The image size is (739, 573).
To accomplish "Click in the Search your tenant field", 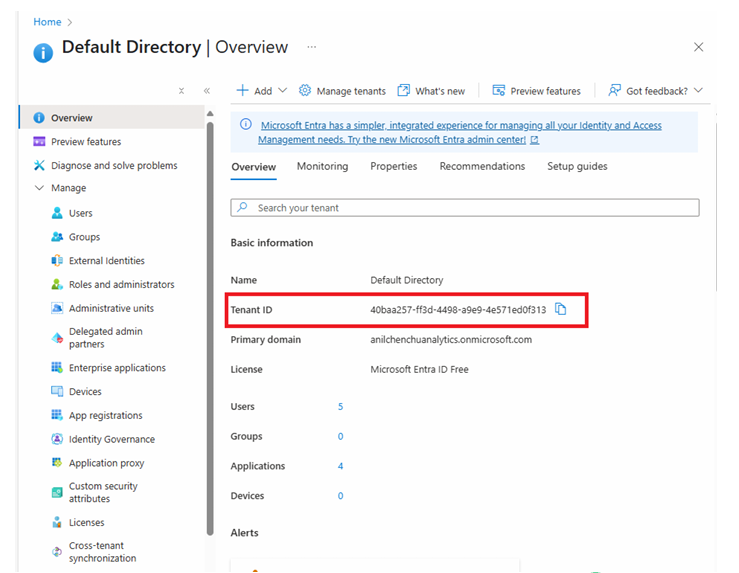I will pos(465,208).
